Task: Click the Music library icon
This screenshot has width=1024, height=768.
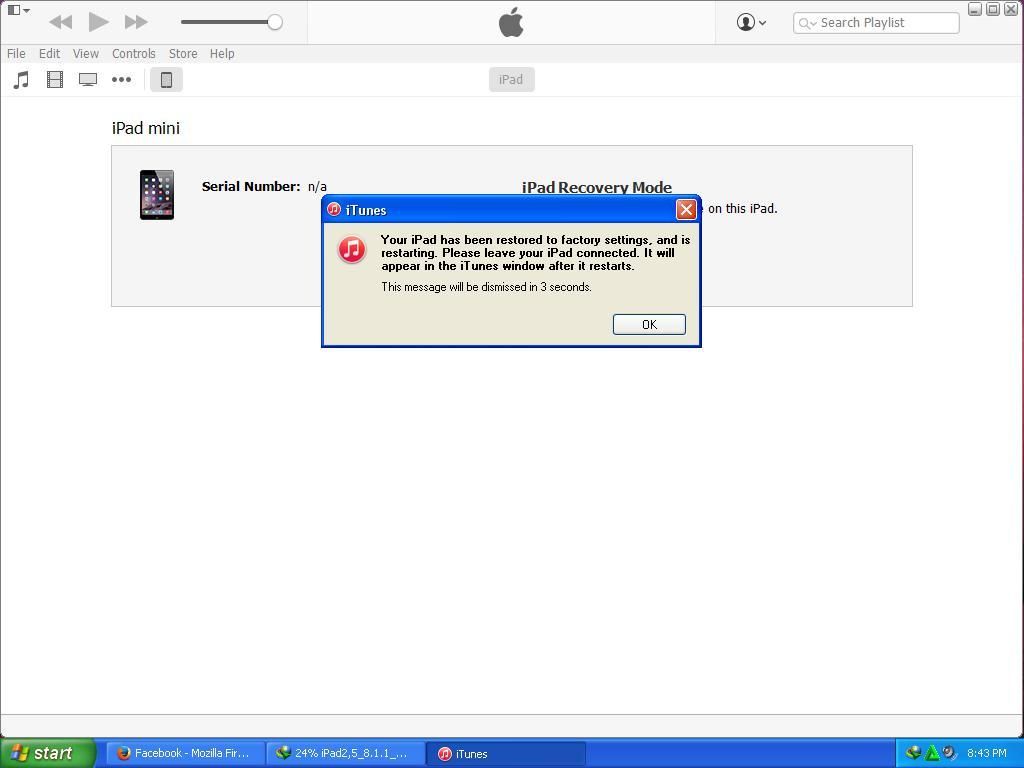Action: click(21, 80)
